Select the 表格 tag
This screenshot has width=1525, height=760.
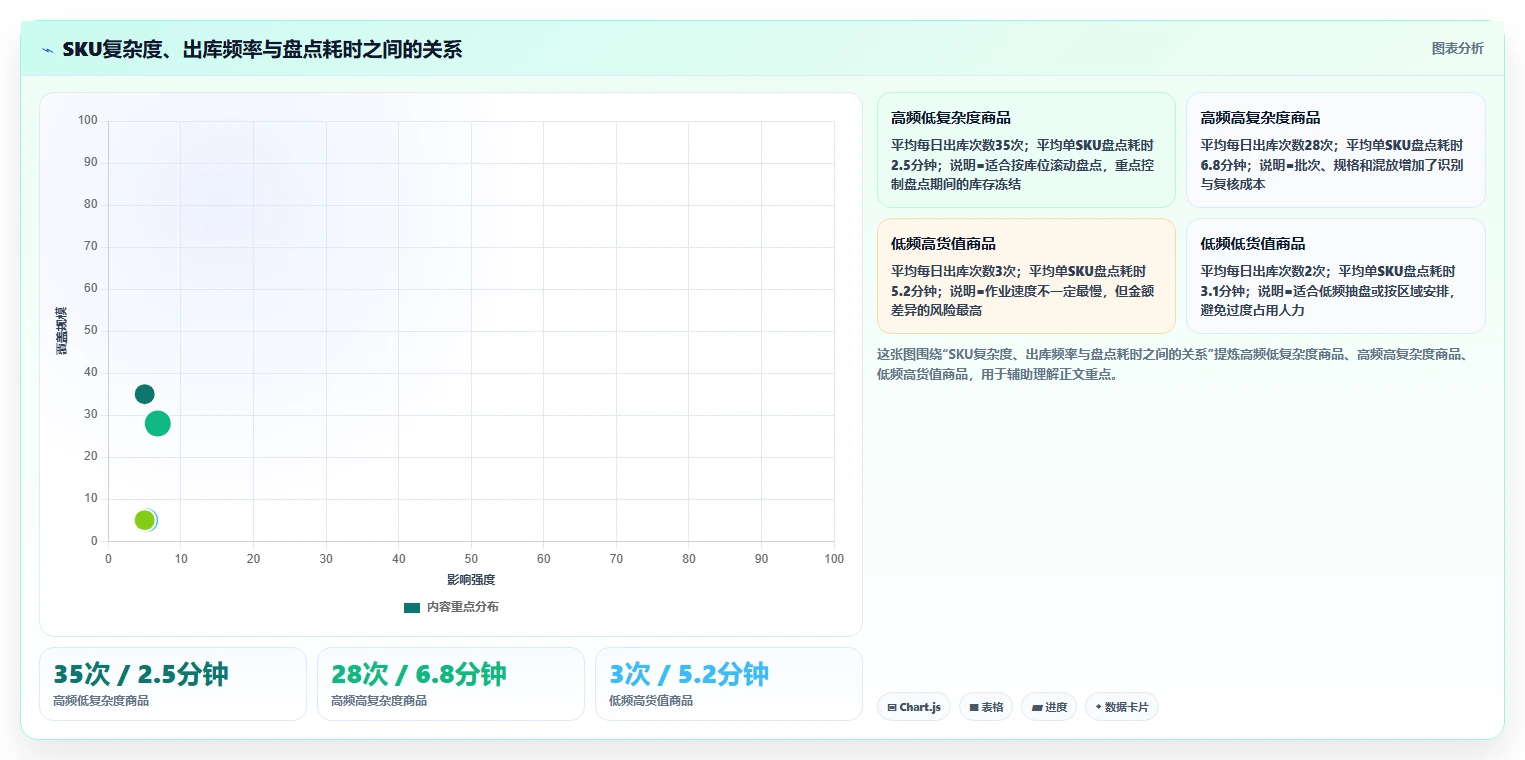click(x=985, y=707)
